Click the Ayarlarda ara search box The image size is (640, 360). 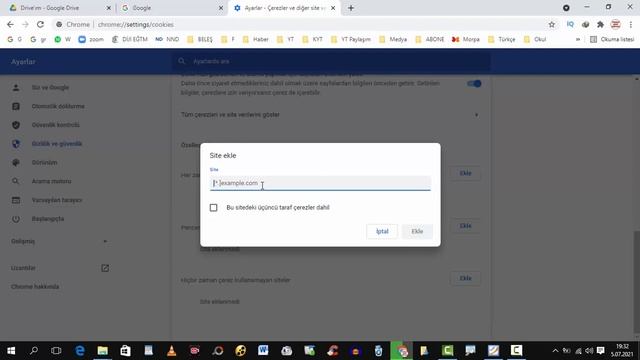(x=331, y=61)
